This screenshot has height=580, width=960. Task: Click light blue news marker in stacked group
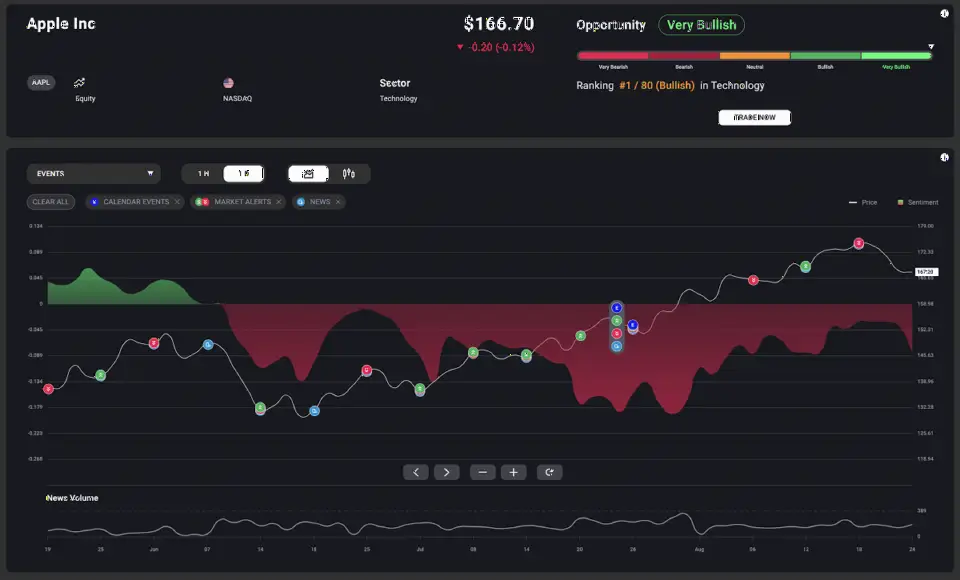coord(617,347)
